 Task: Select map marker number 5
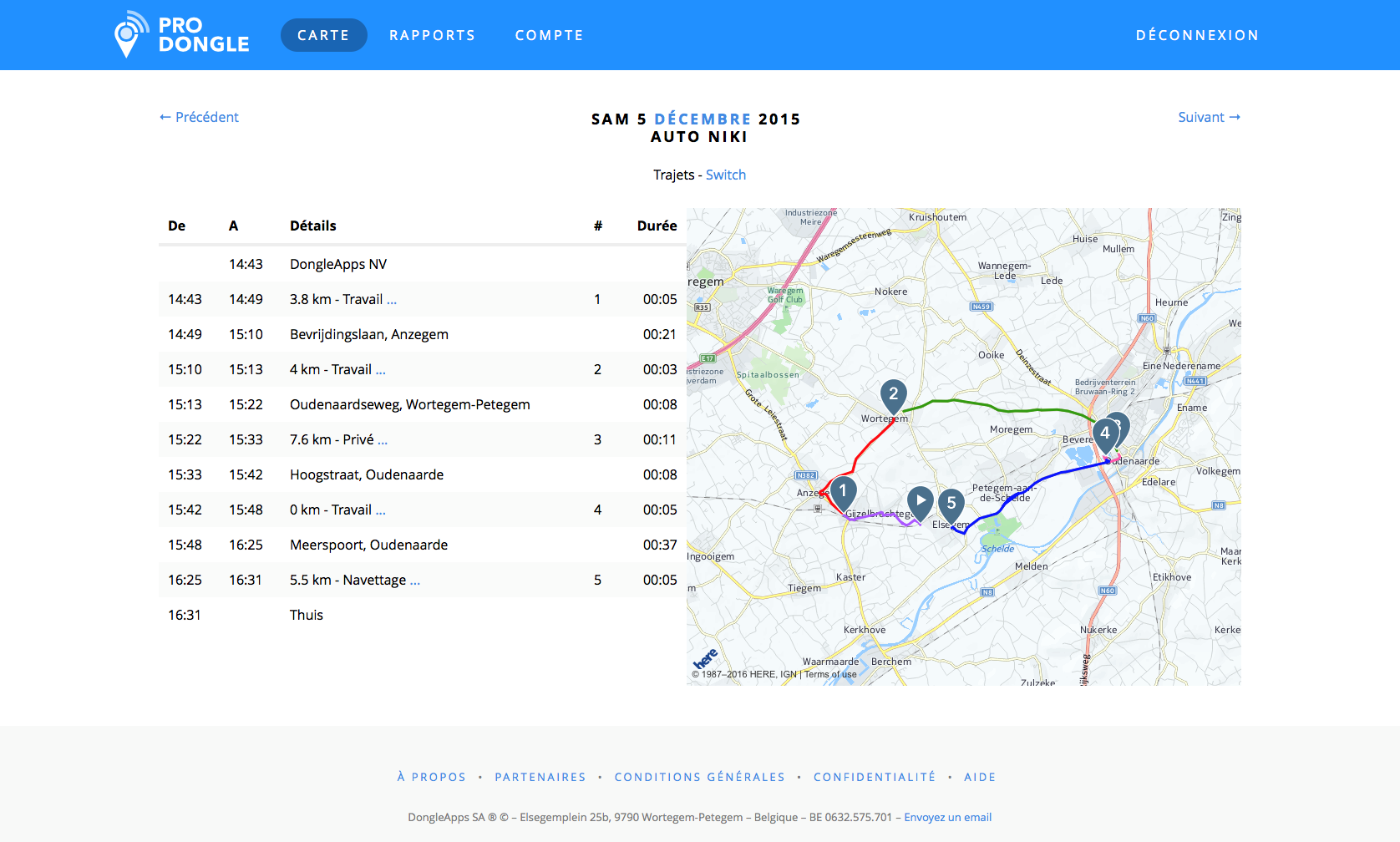pos(951,504)
